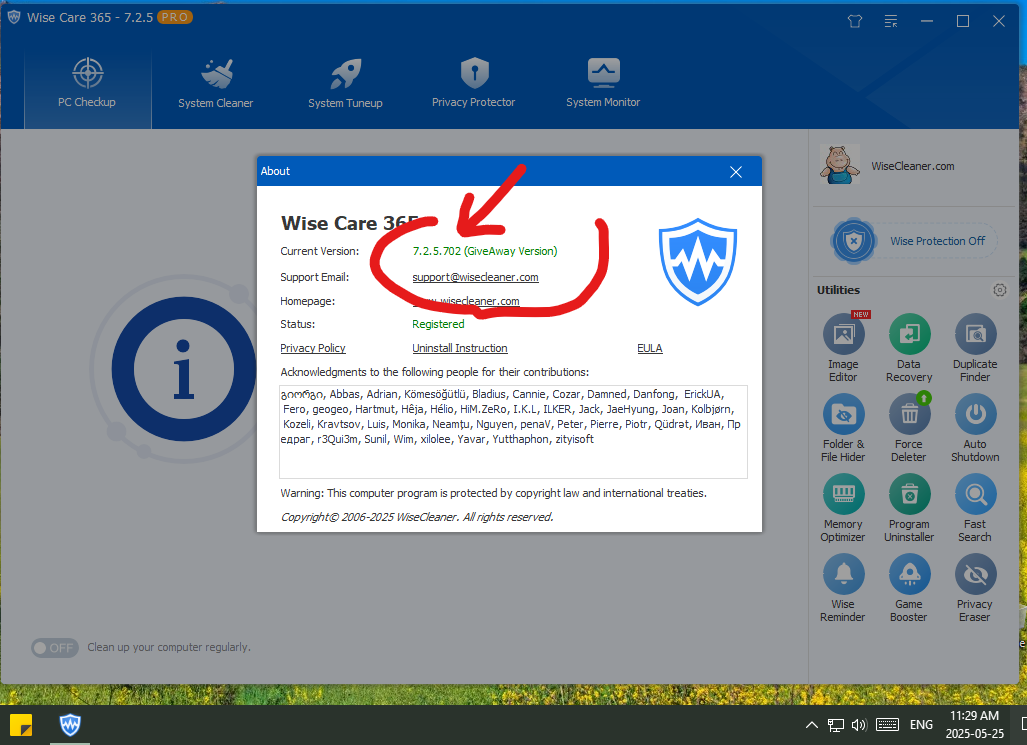This screenshot has width=1027, height=745.
Task: Launch the Image Editor utility
Action: [x=843, y=347]
